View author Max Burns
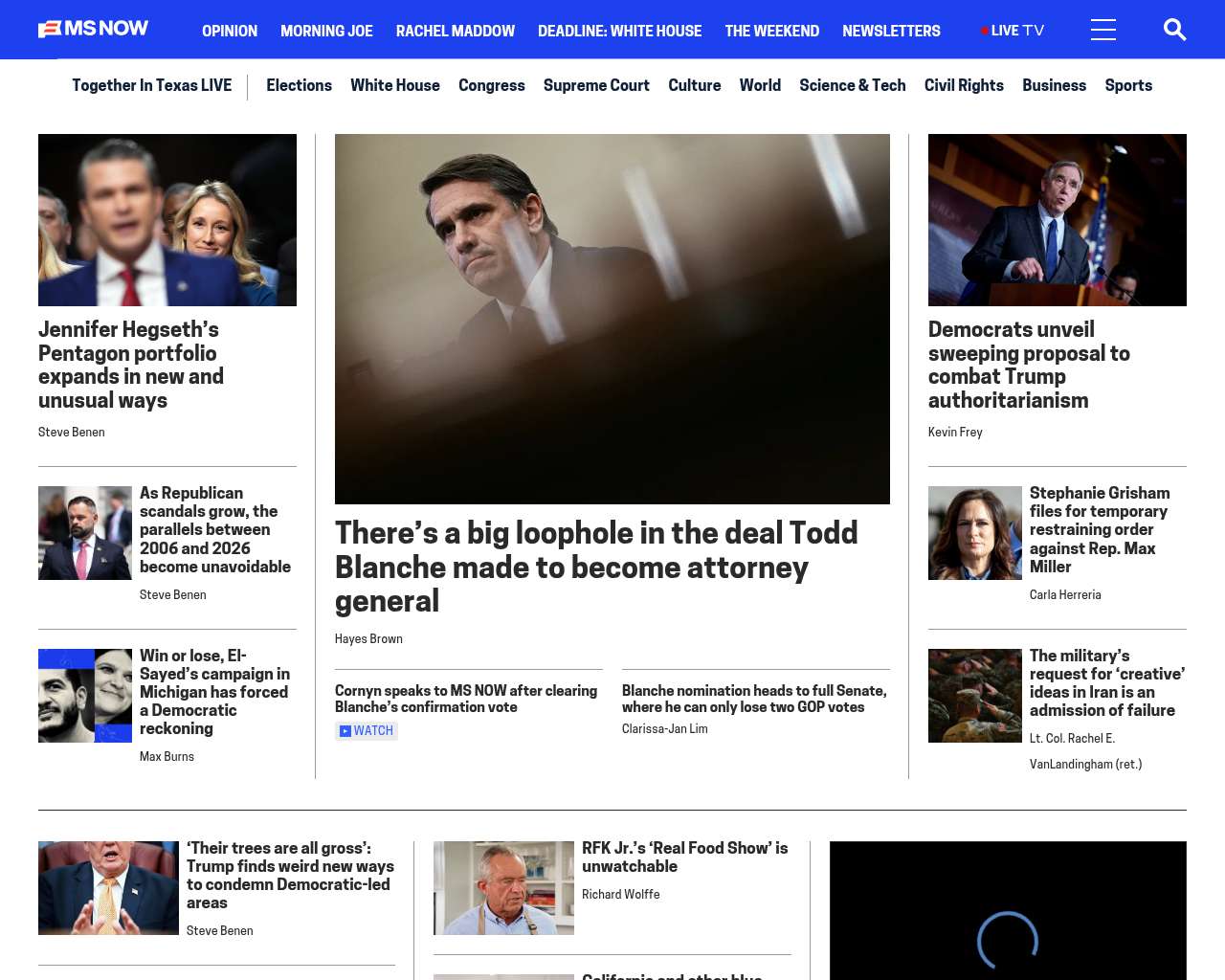Image resolution: width=1225 pixels, height=980 pixels. tap(167, 757)
